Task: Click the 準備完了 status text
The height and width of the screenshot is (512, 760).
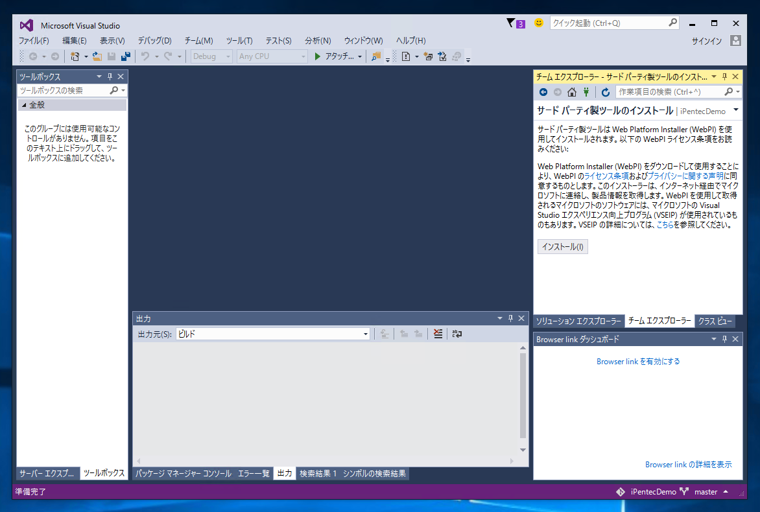Action: (x=31, y=492)
